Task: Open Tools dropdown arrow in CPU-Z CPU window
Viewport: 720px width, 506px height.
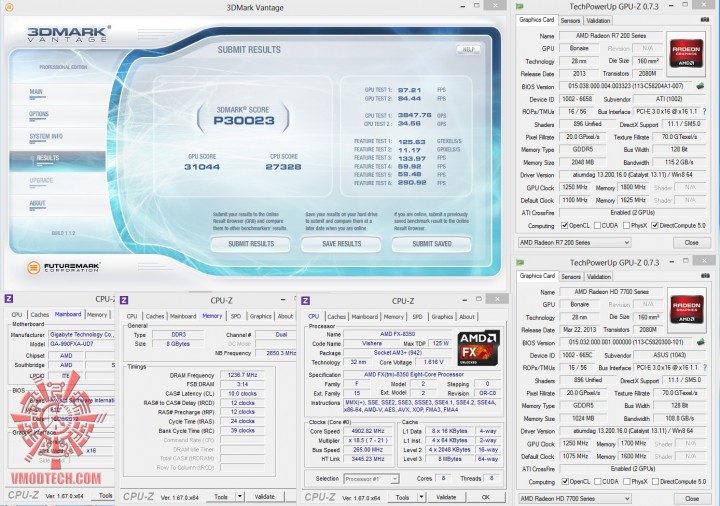Action: tap(421, 497)
